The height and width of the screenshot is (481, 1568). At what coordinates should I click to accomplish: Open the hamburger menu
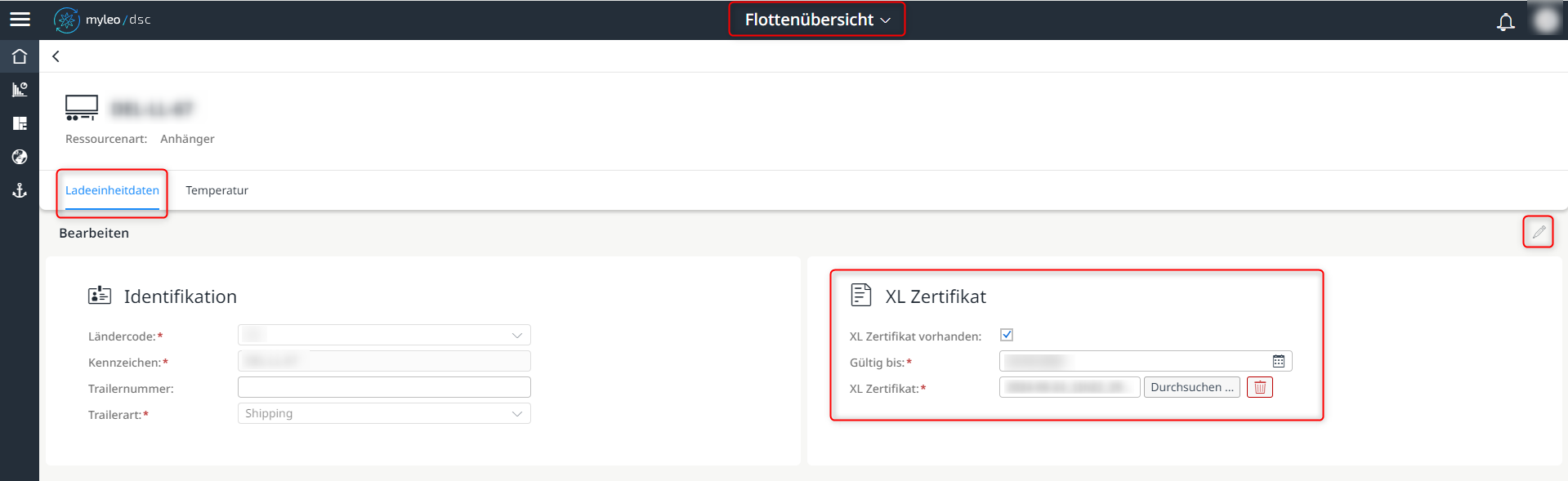[20, 20]
